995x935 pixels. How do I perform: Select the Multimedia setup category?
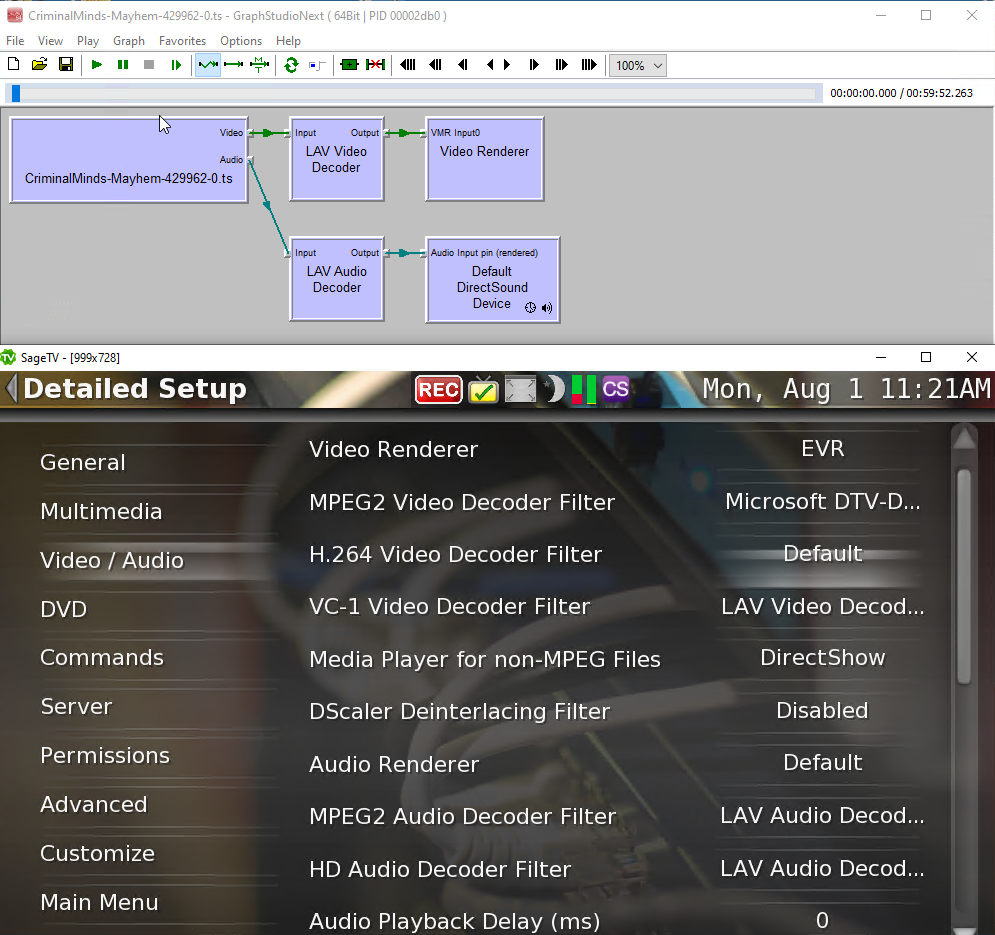[x=101, y=512]
